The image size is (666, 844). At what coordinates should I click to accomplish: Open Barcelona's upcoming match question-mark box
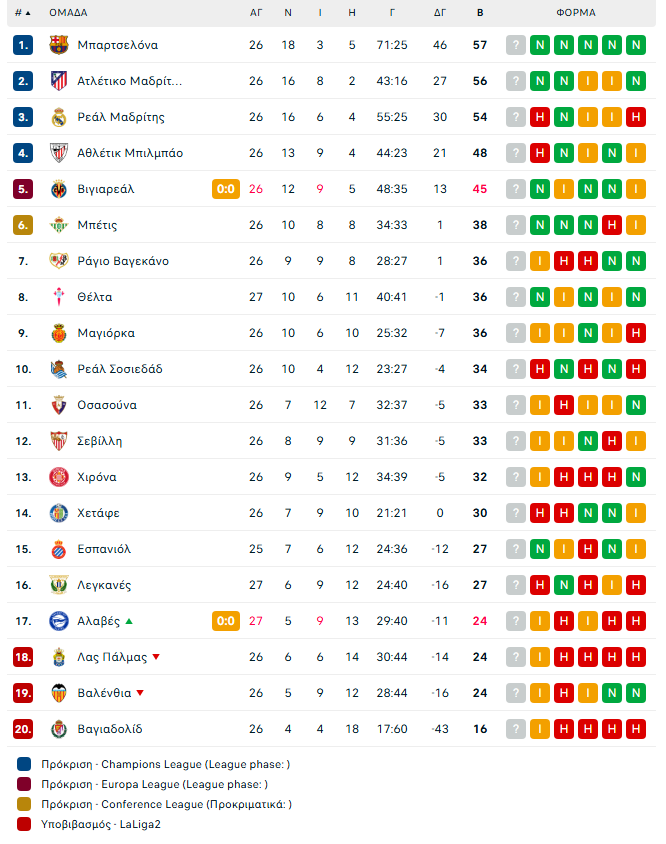[x=516, y=45]
